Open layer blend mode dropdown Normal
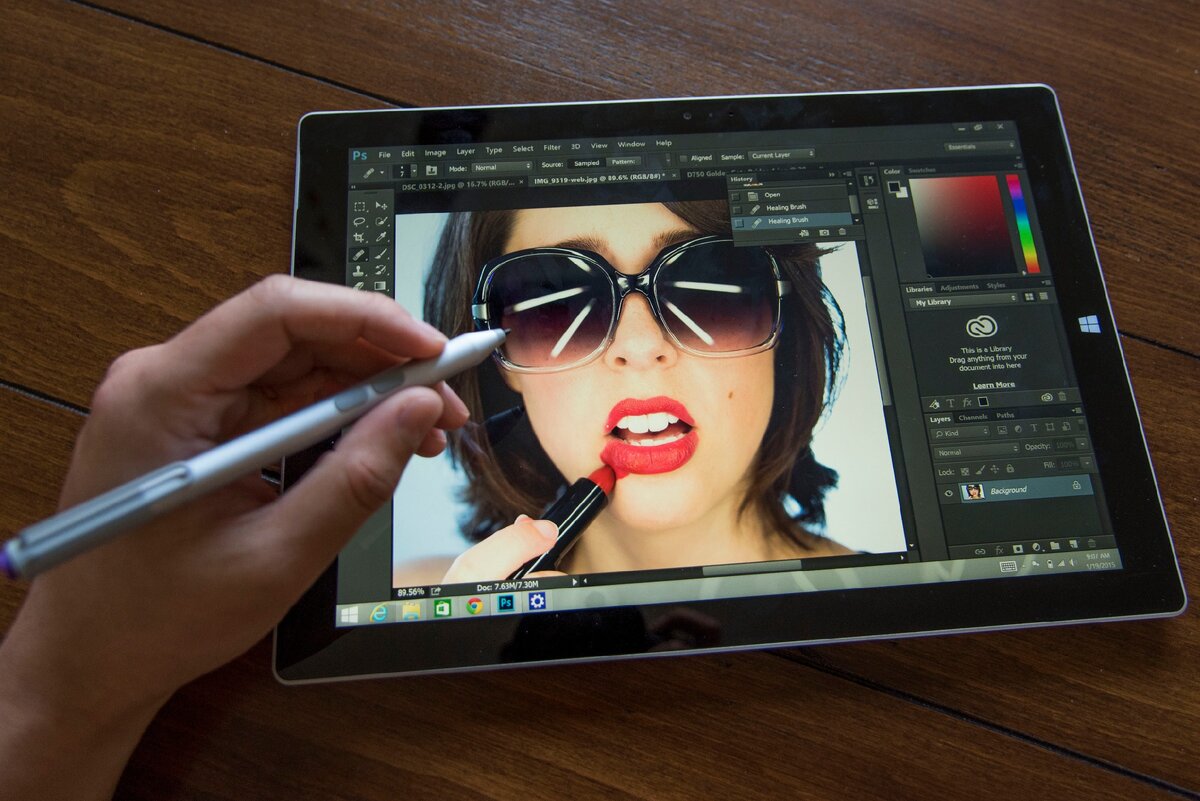Image resolution: width=1200 pixels, height=801 pixels. point(975,451)
